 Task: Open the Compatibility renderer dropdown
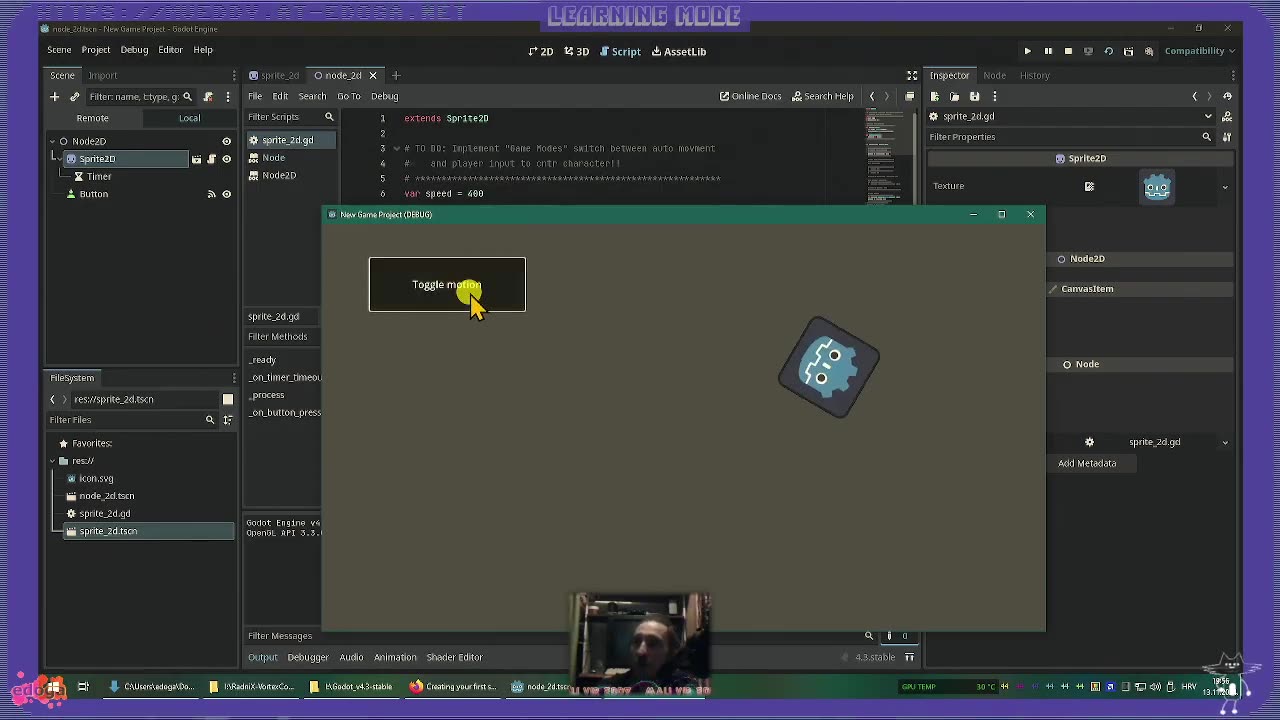click(1200, 51)
